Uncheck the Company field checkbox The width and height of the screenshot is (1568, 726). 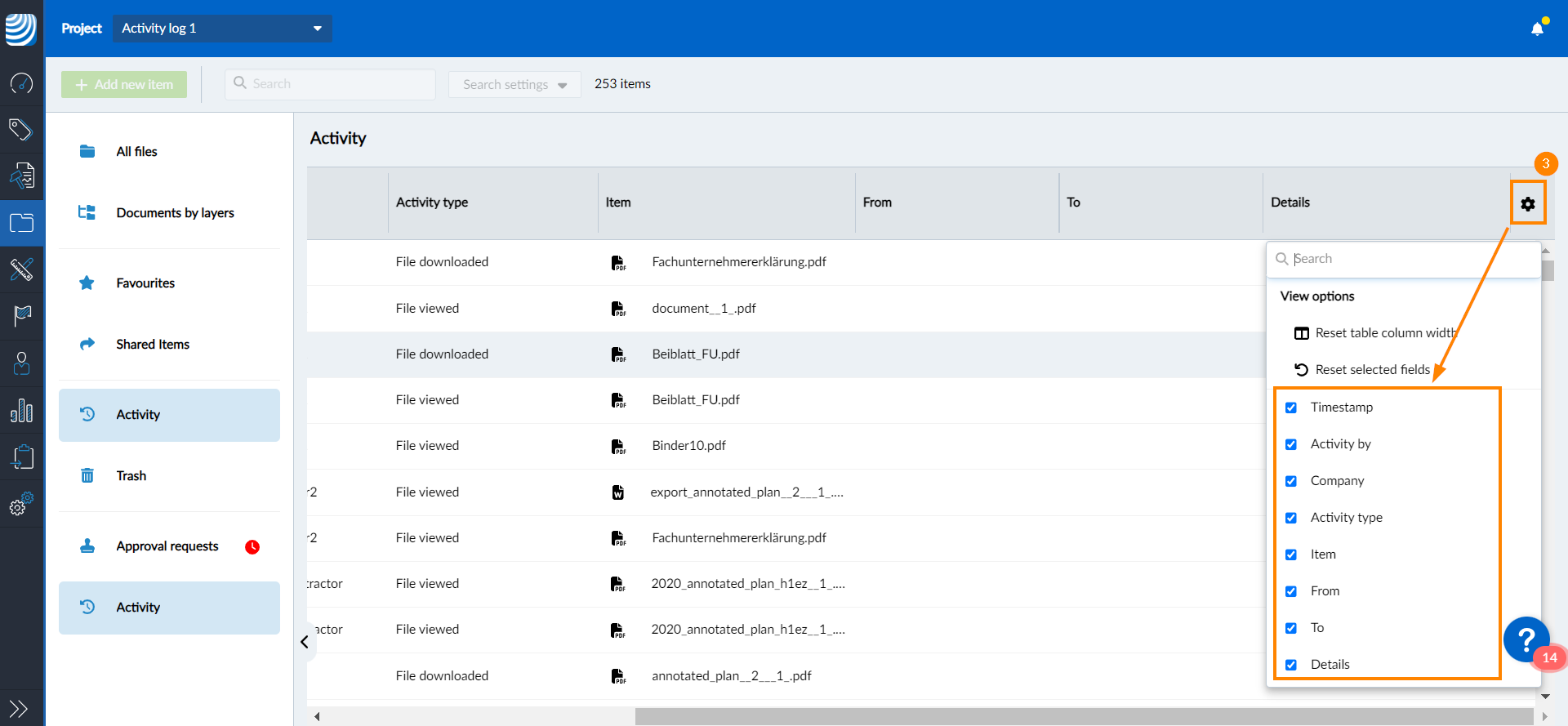tap(1291, 481)
